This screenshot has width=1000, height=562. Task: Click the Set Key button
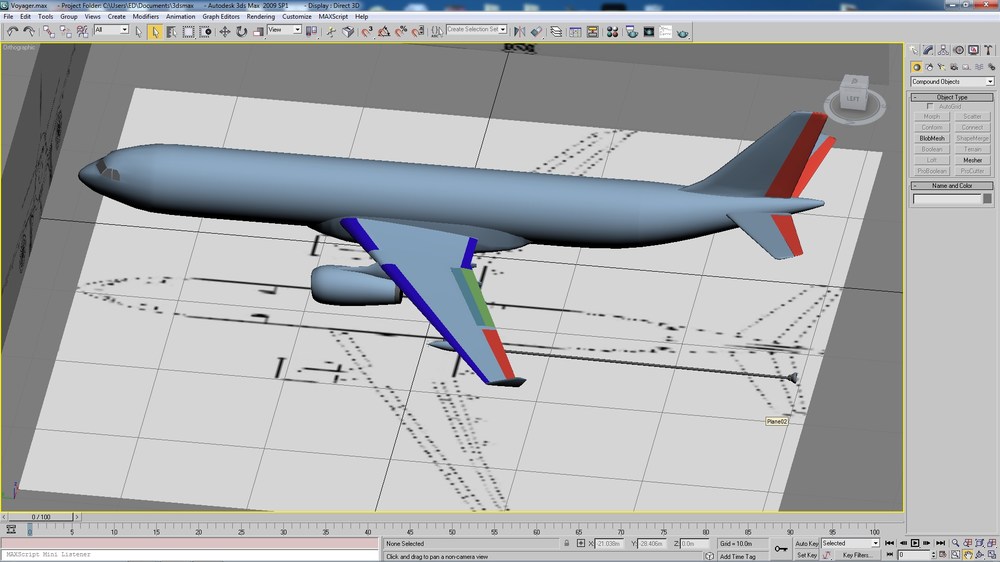[807, 555]
